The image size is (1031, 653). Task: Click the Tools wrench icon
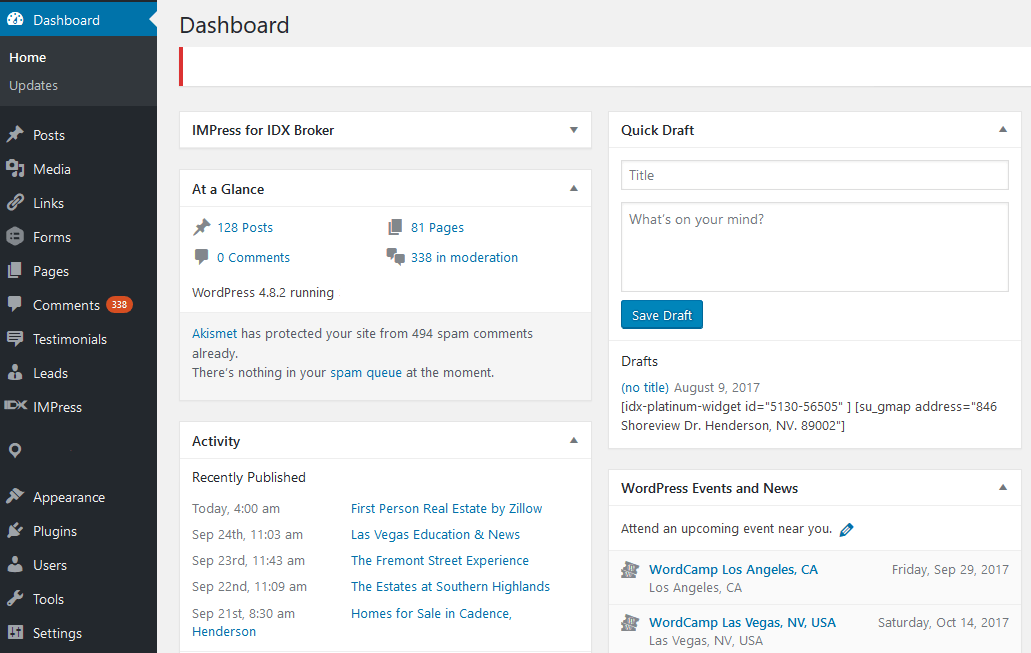tap(15, 599)
